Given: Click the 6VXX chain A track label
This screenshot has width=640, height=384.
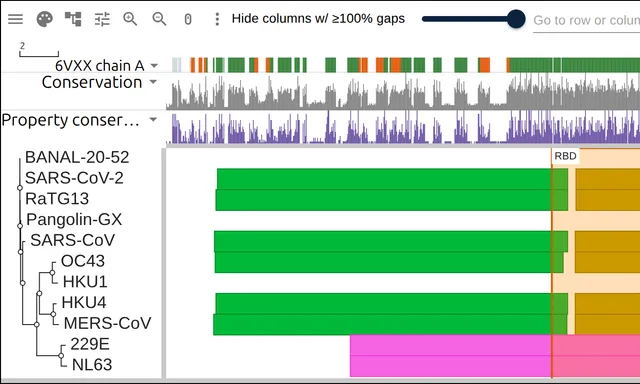Looking at the screenshot, I should (100, 65).
